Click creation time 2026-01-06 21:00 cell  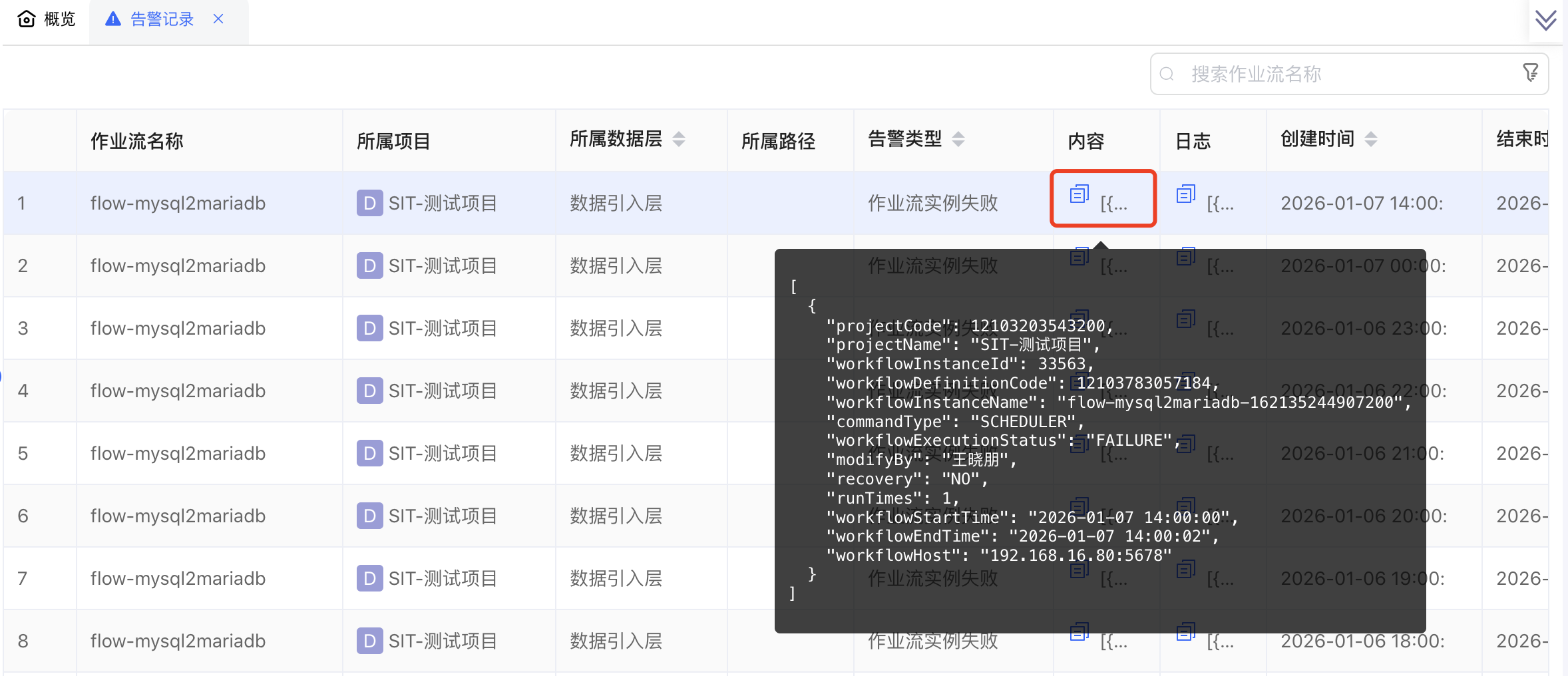coord(1362,453)
